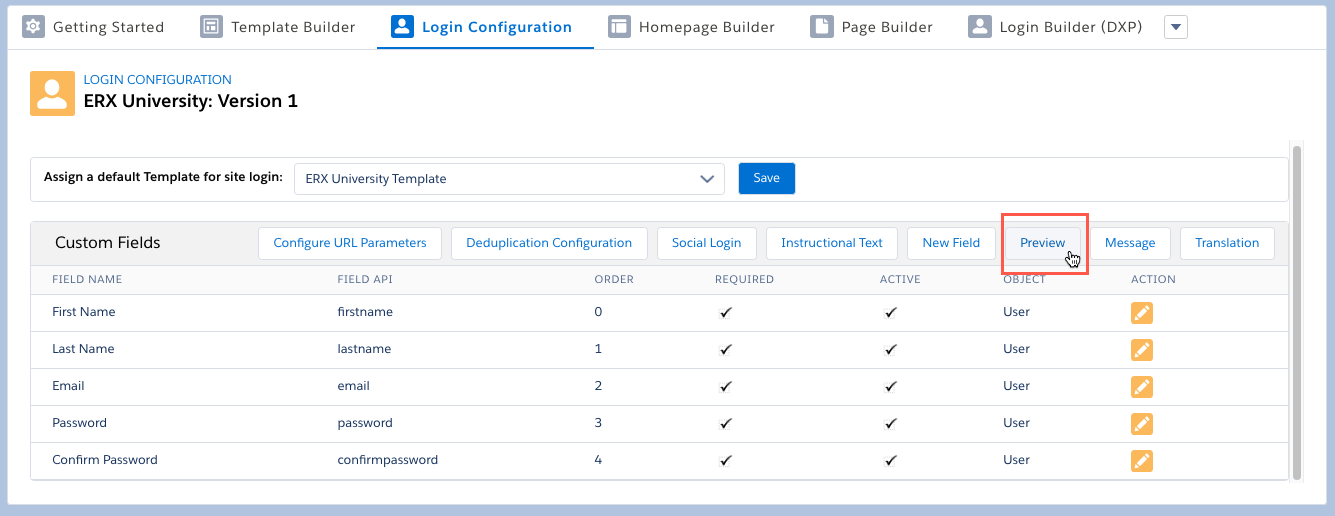
Task: Click the edit pencil icon for First Name
Action: pyautogui.click(x=1141, y=313)
